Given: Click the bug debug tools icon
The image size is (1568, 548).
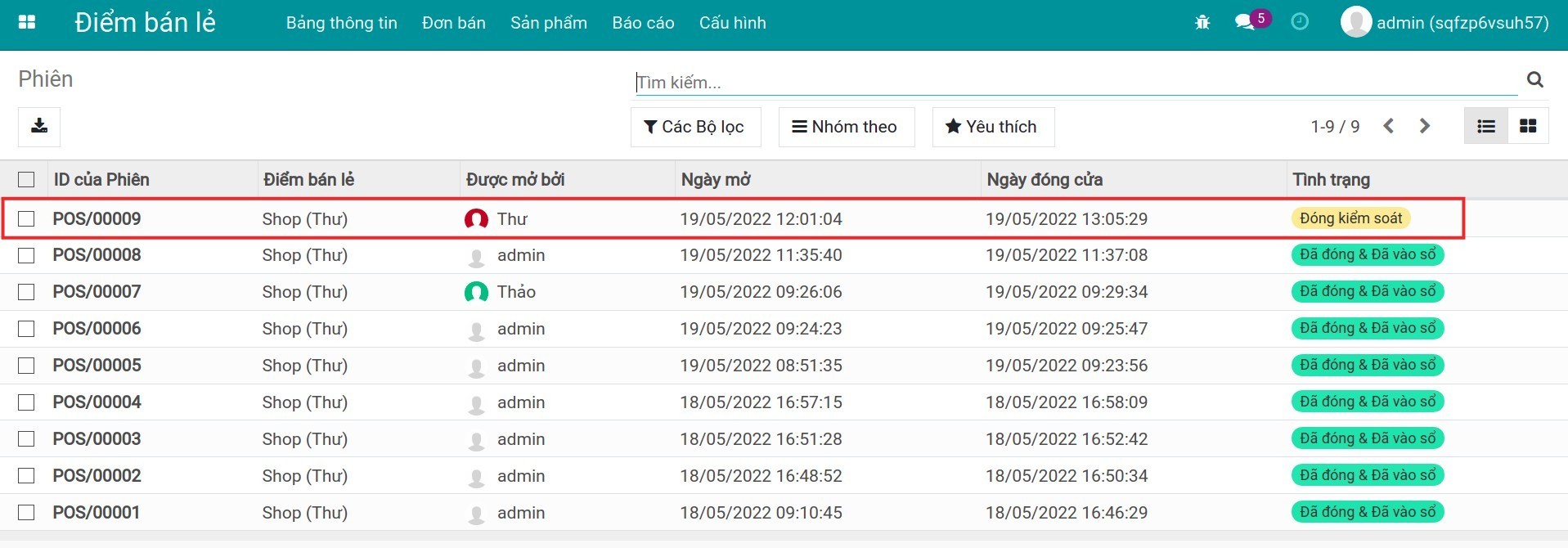Looking at the screenshot, I should click(1202, 23).
